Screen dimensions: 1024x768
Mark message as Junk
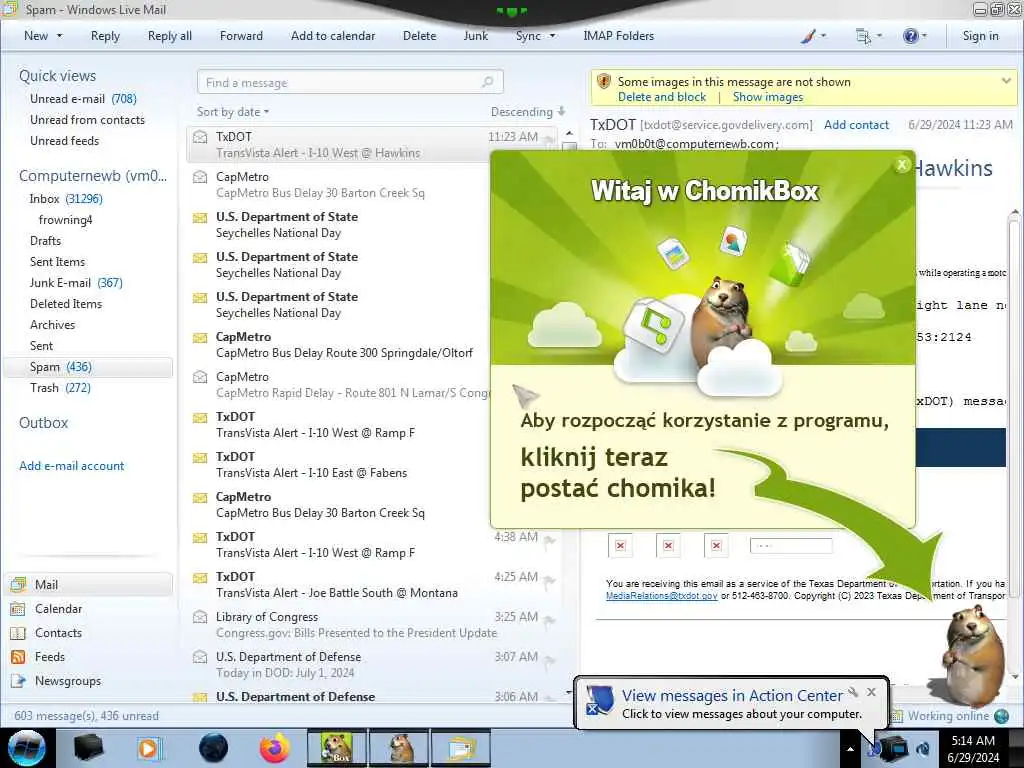click(475, 36)
